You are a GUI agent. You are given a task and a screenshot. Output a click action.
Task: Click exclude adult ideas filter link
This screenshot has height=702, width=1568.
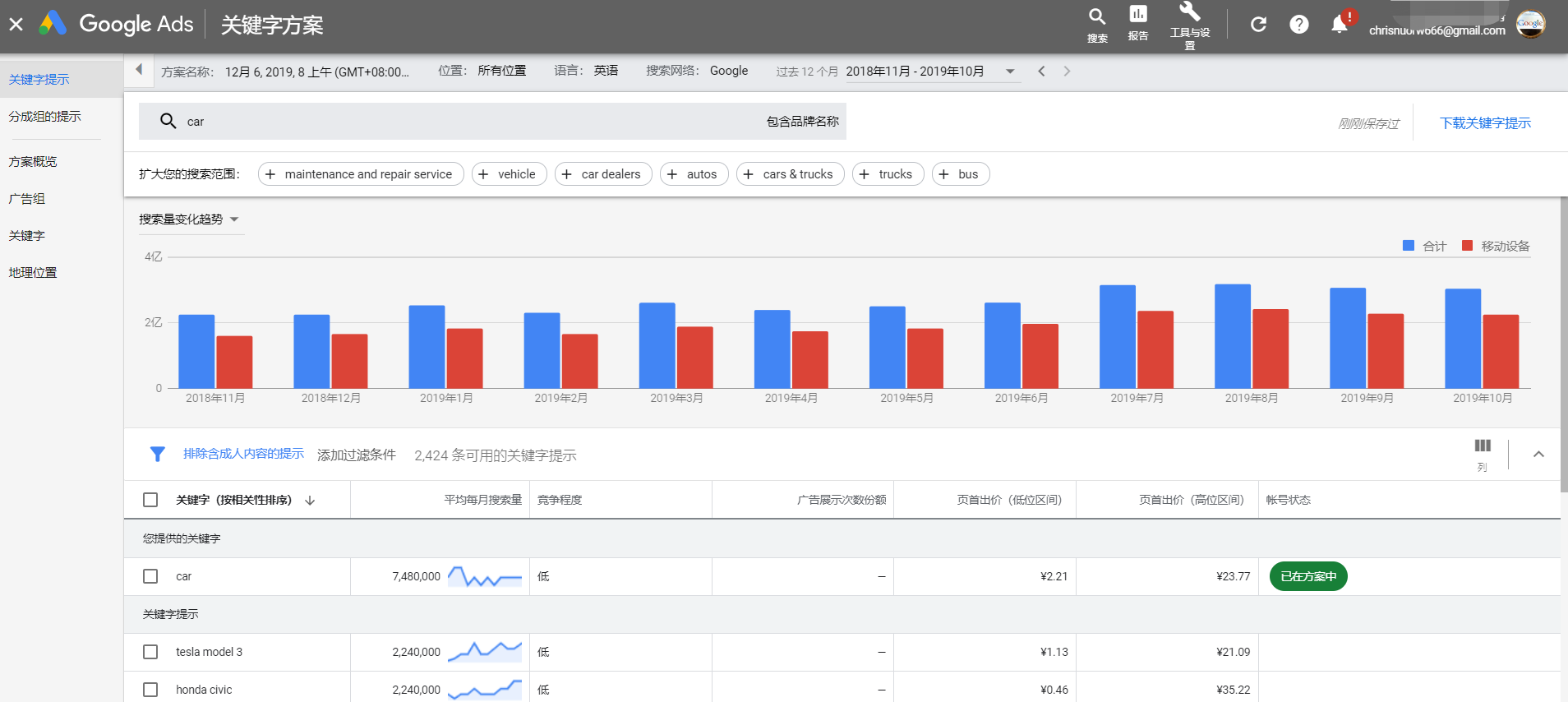(x=243, y=454)
